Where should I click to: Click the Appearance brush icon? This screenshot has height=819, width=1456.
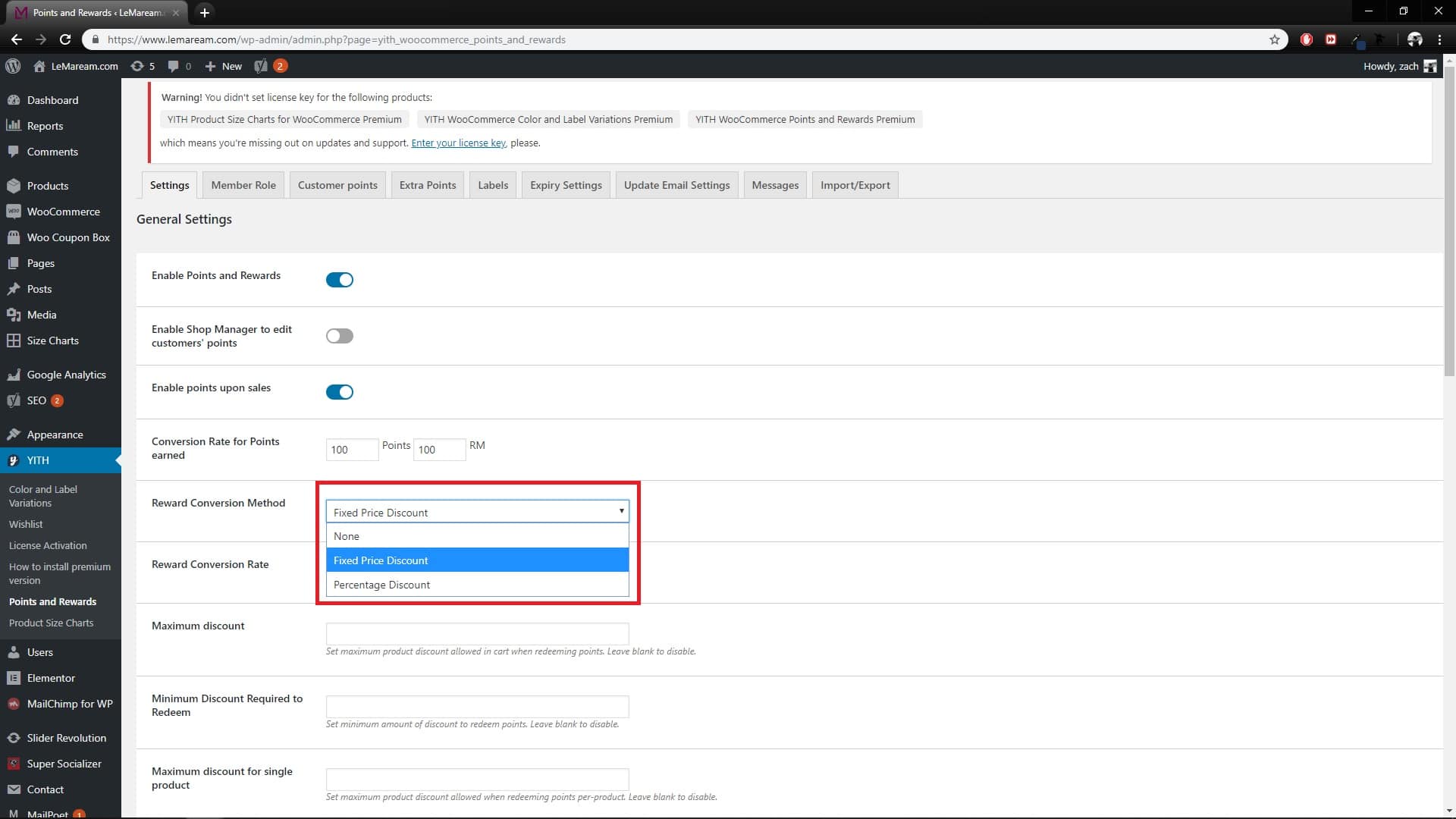pos(14,435)
